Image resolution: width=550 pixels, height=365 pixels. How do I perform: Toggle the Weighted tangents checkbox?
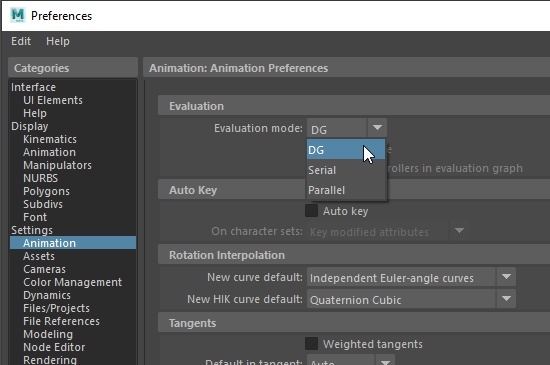[x=311, y=344]
